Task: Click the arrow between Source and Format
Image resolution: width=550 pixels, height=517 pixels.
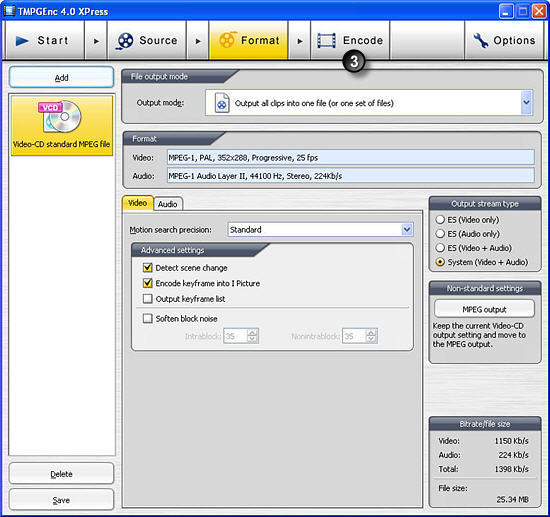Action: 198,41
